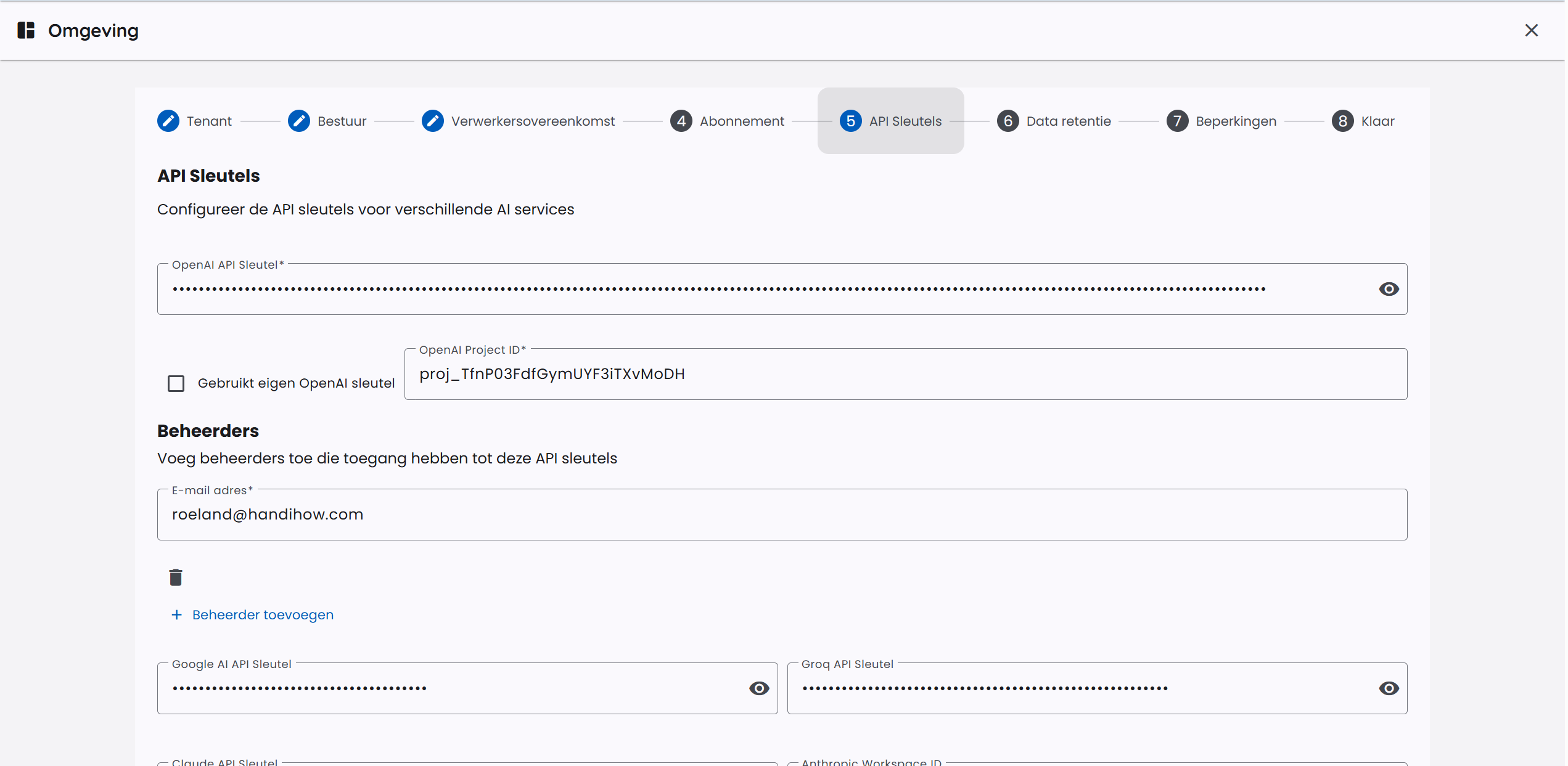Viewport: 1568px width, 766px height.
Task: Click the circle icon for step 8 Klaar
Action: click(1343, 121)
